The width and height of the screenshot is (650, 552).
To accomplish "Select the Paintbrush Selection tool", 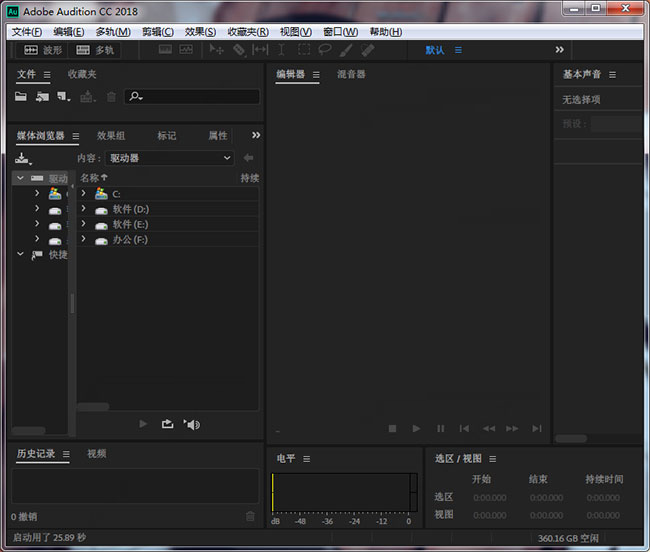I will [x=346, y=49].
